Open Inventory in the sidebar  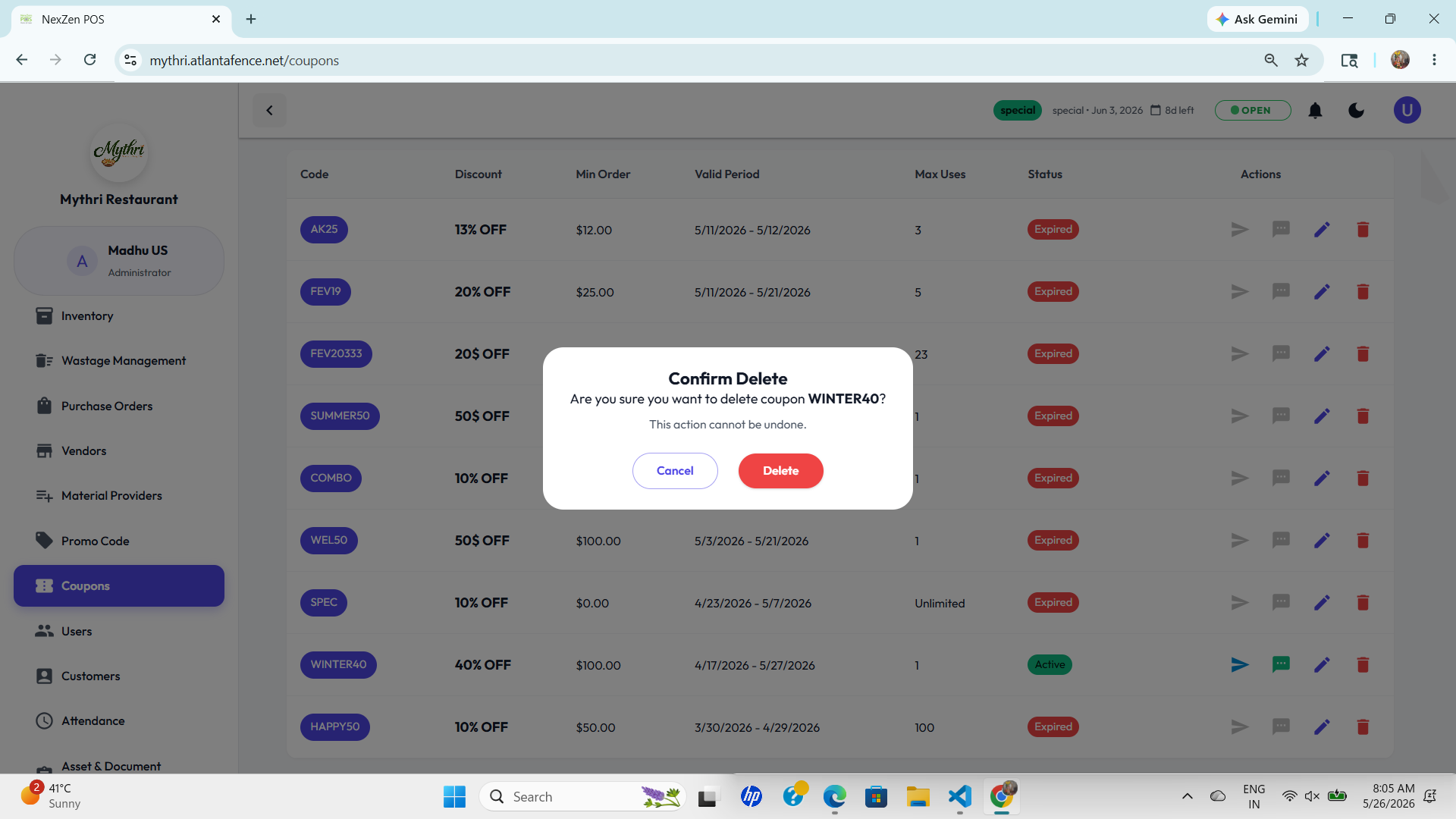click(x=119, y=316)
